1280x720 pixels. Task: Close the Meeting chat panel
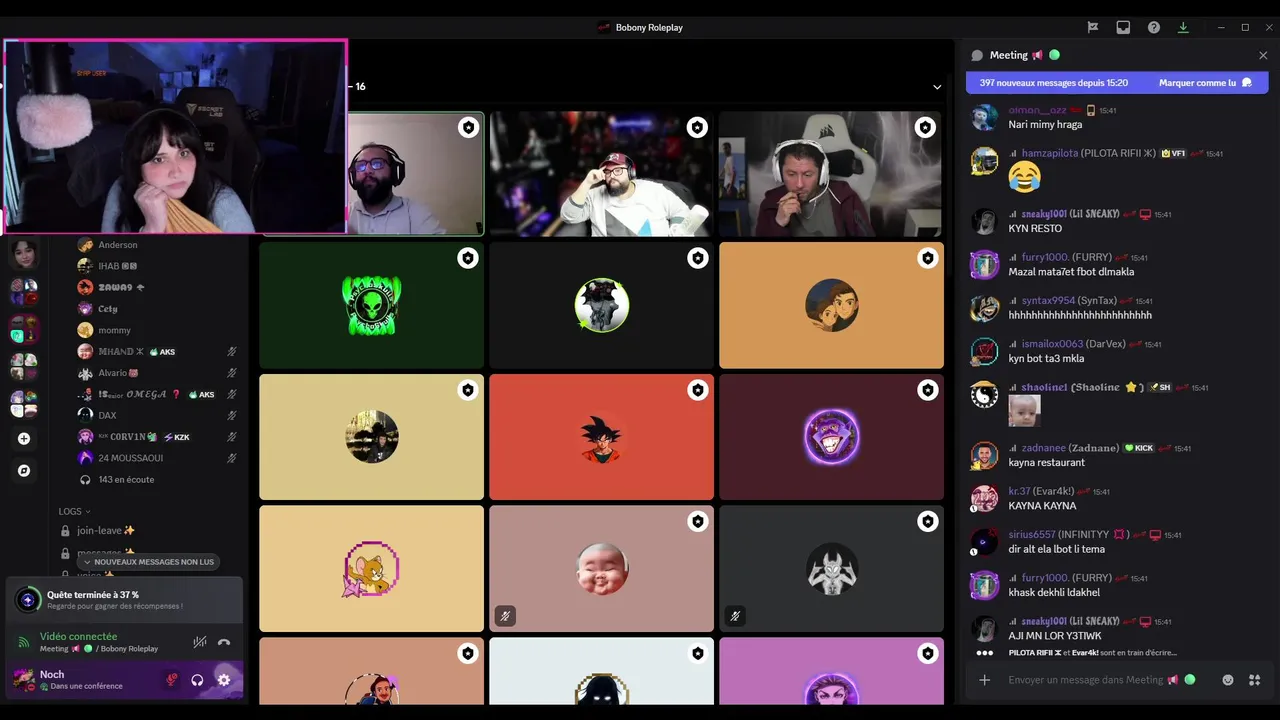[1263, 55]
